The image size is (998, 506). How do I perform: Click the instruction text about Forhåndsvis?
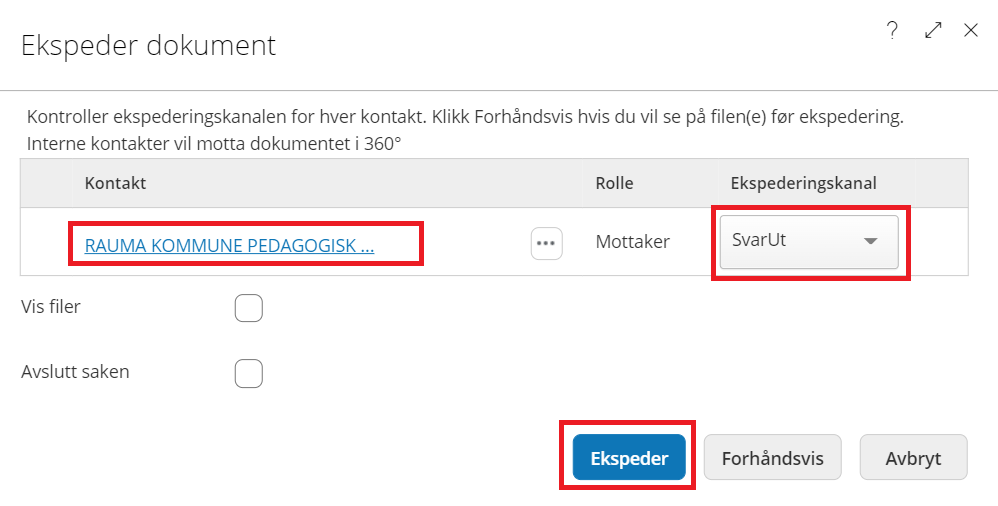465,117
